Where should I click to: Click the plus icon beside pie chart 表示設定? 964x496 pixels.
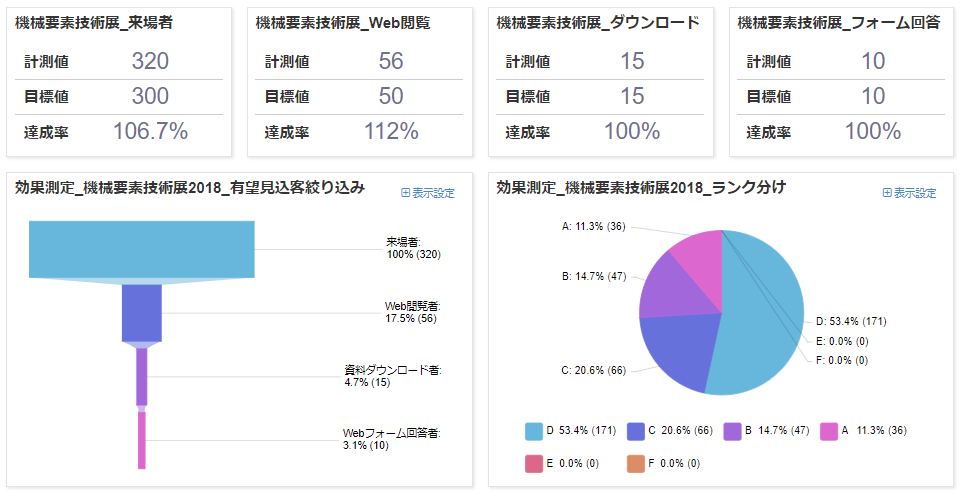click(887, 193)
